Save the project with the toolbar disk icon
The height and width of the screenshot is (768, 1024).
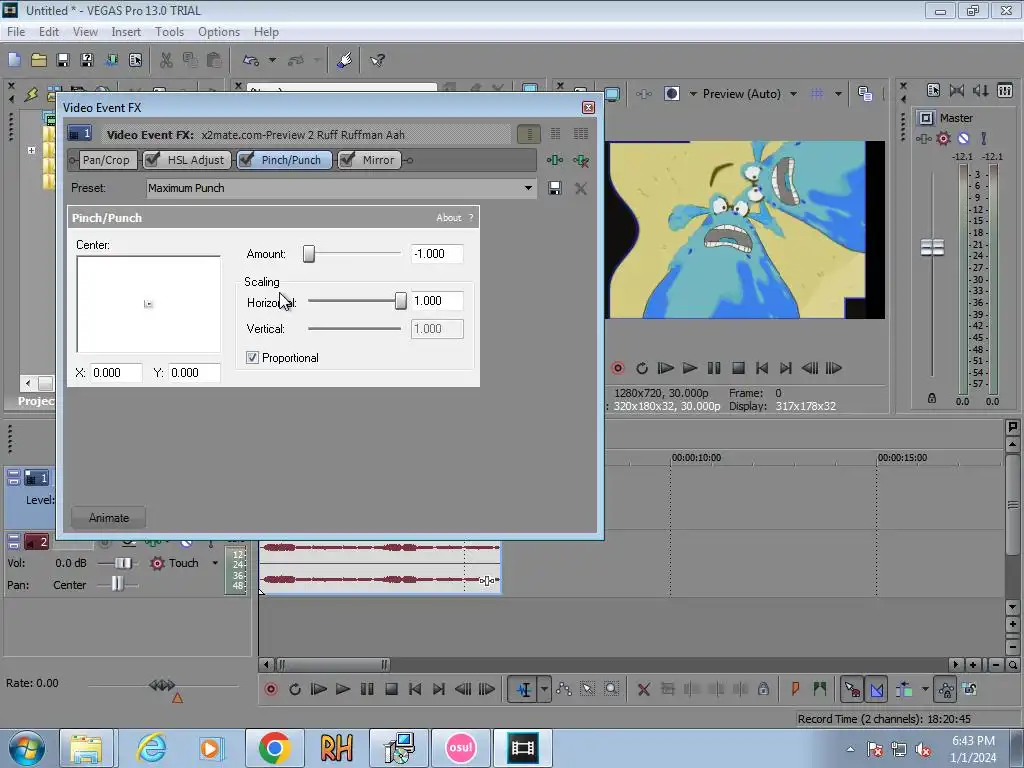(x=63, y=60)
